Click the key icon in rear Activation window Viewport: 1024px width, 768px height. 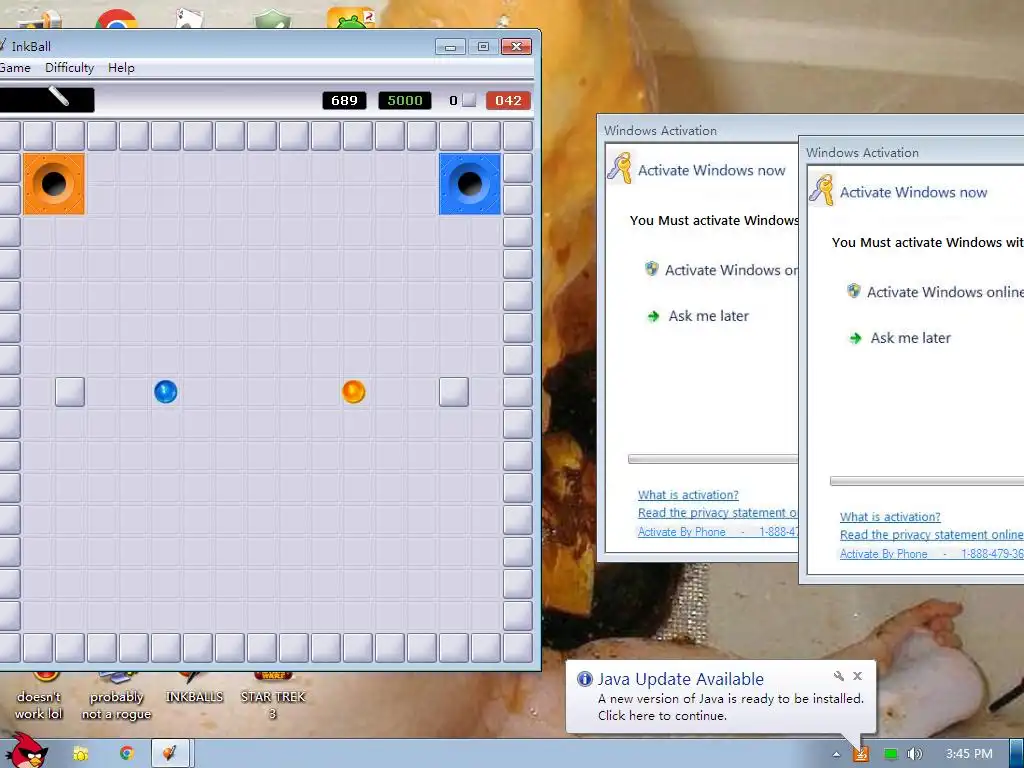click(x=620, y=168)
